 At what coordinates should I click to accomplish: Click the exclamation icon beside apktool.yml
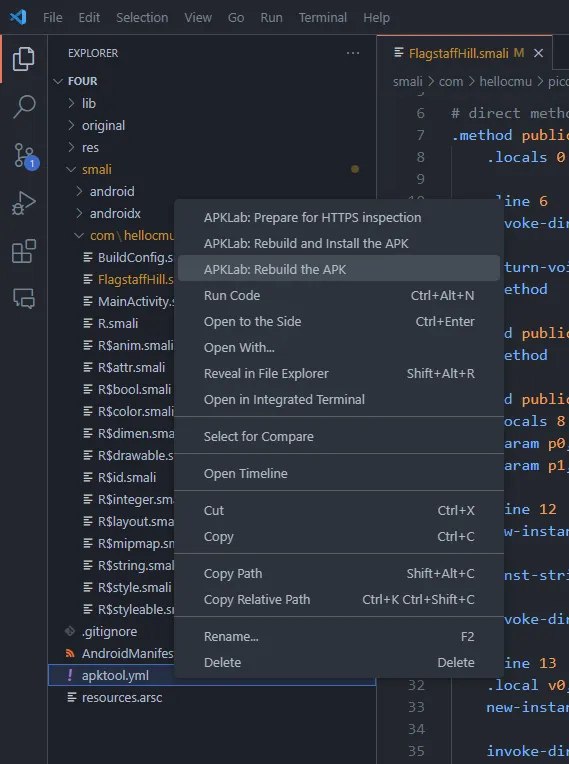[70, 675]
